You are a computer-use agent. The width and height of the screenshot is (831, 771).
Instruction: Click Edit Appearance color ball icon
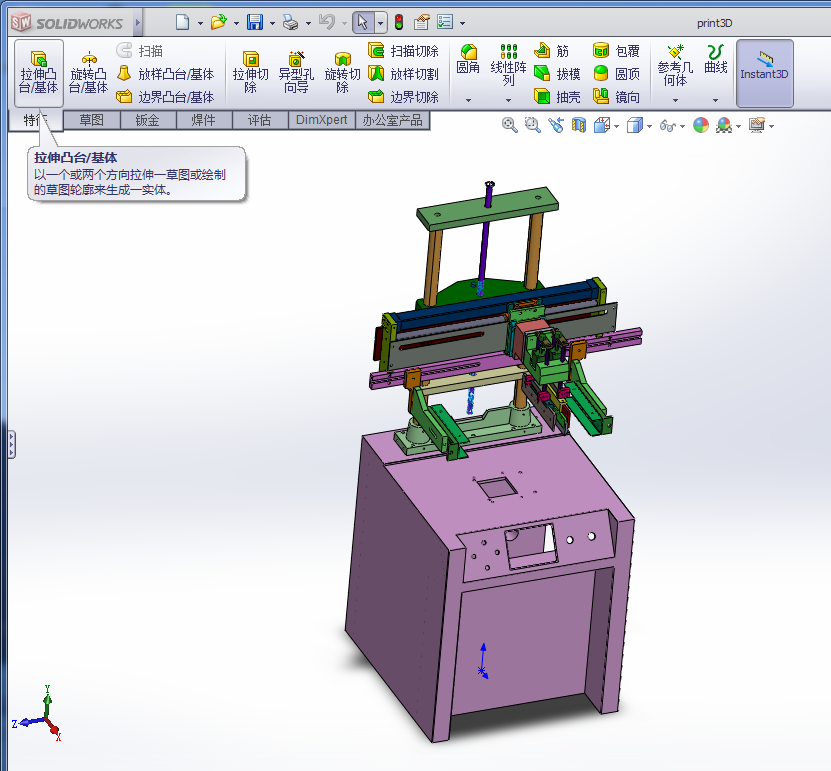click(x=701, y=126)
